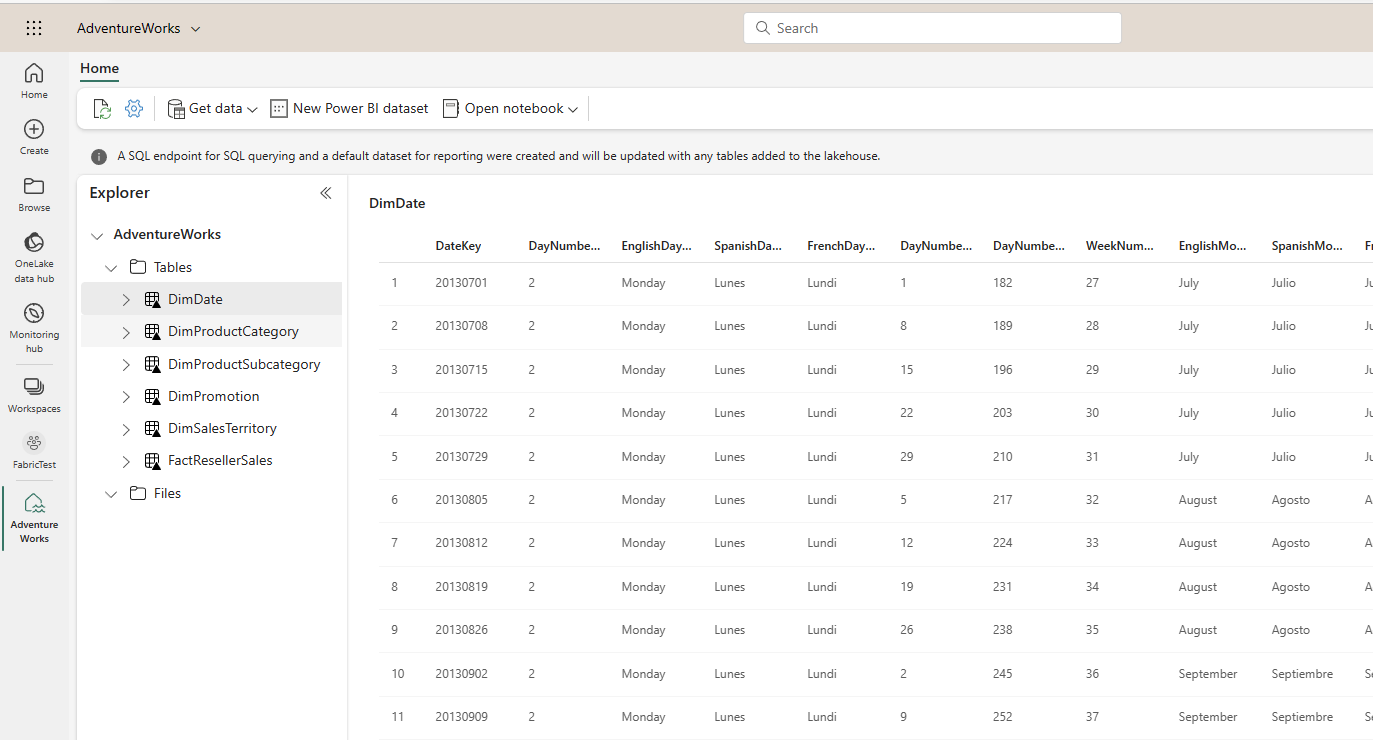Click the Open notebook button
This screenshot has width=1373, height=740.
coord(510,109)
